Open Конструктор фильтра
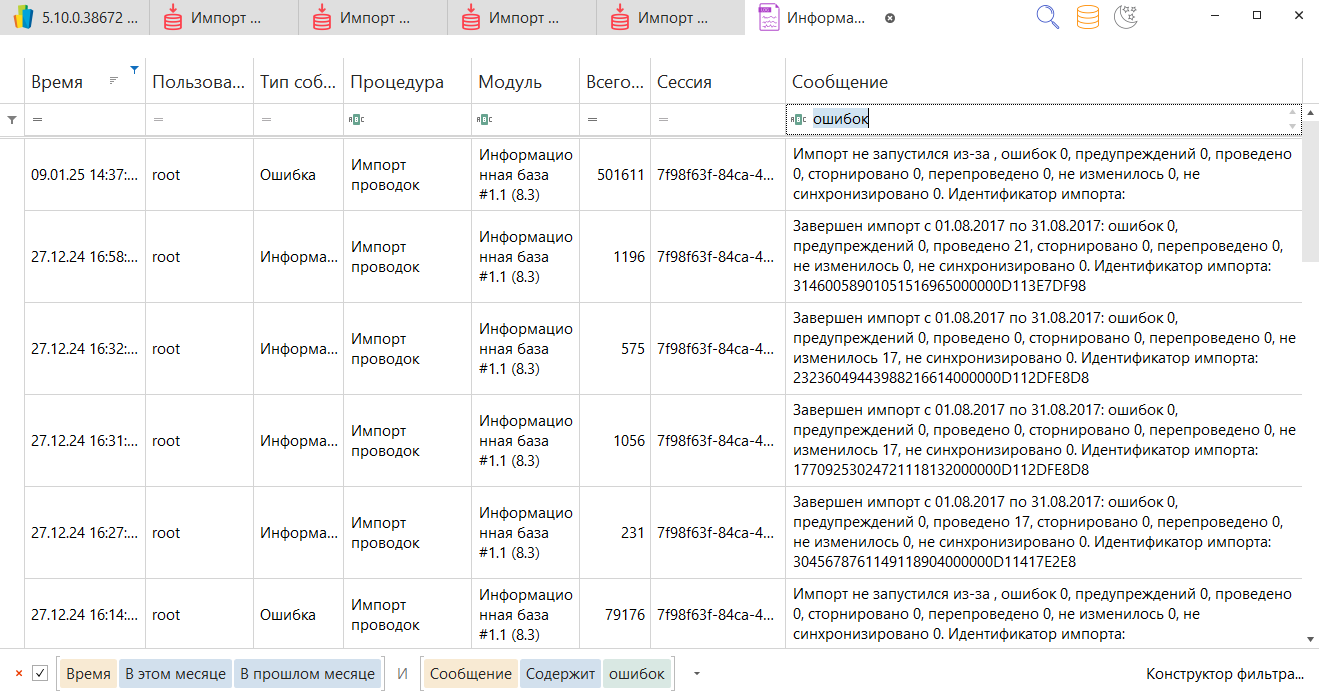The height and width of the screenshot is (697, 1319). [1225, 674]
